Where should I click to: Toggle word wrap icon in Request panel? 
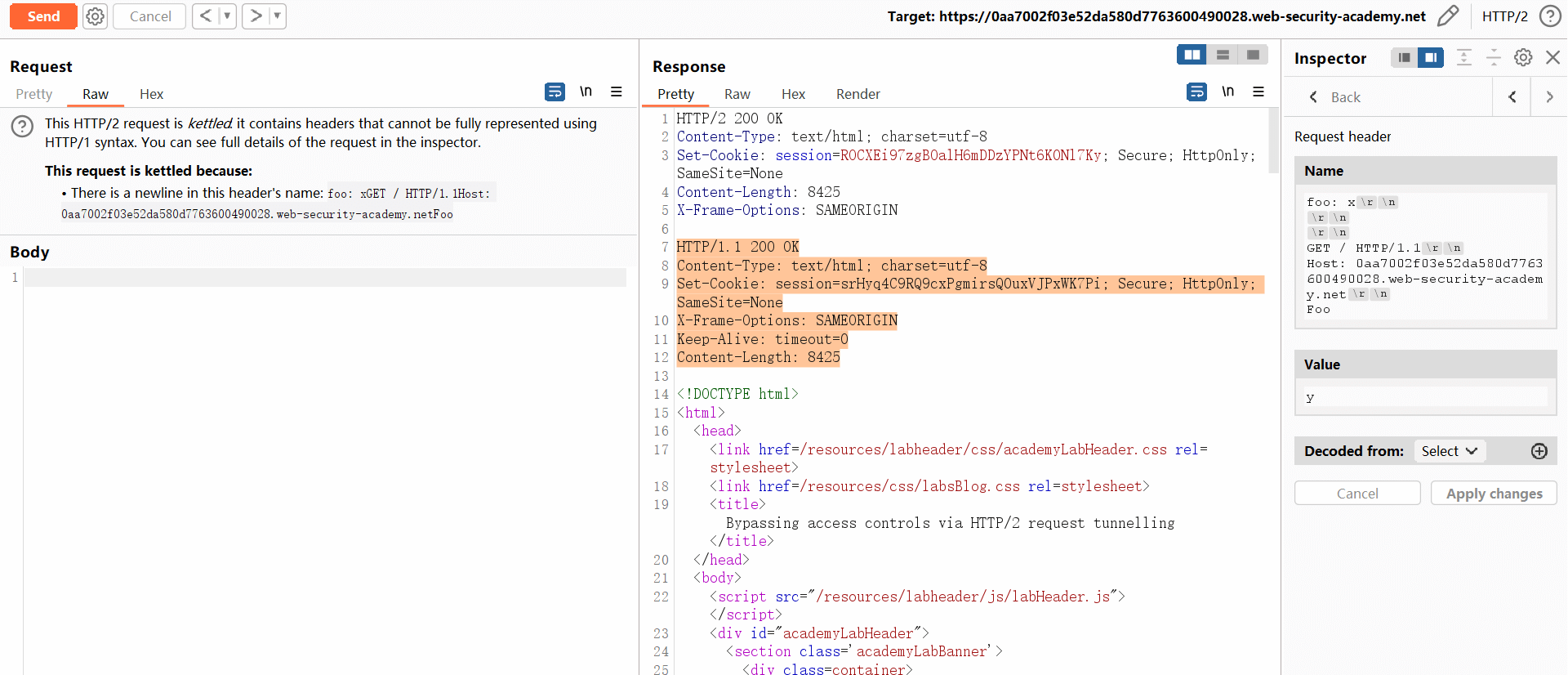tap(555, 92)
